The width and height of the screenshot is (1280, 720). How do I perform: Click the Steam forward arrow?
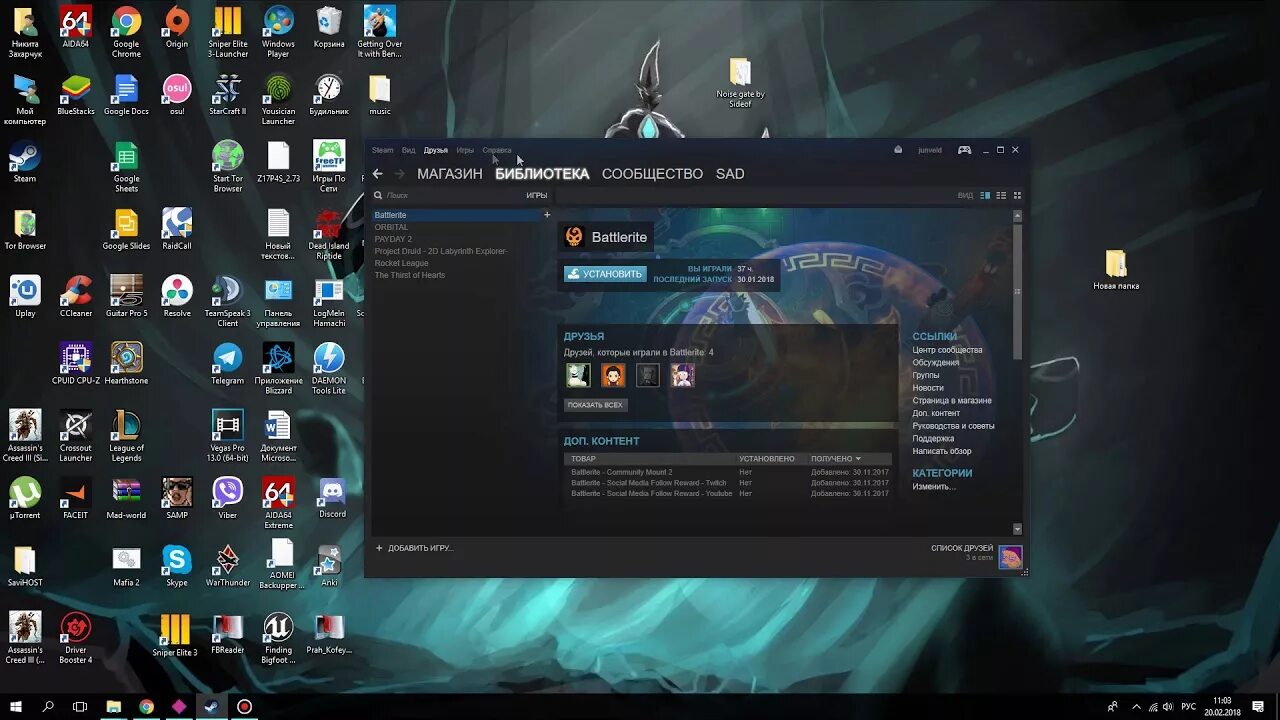coord(399,174)
